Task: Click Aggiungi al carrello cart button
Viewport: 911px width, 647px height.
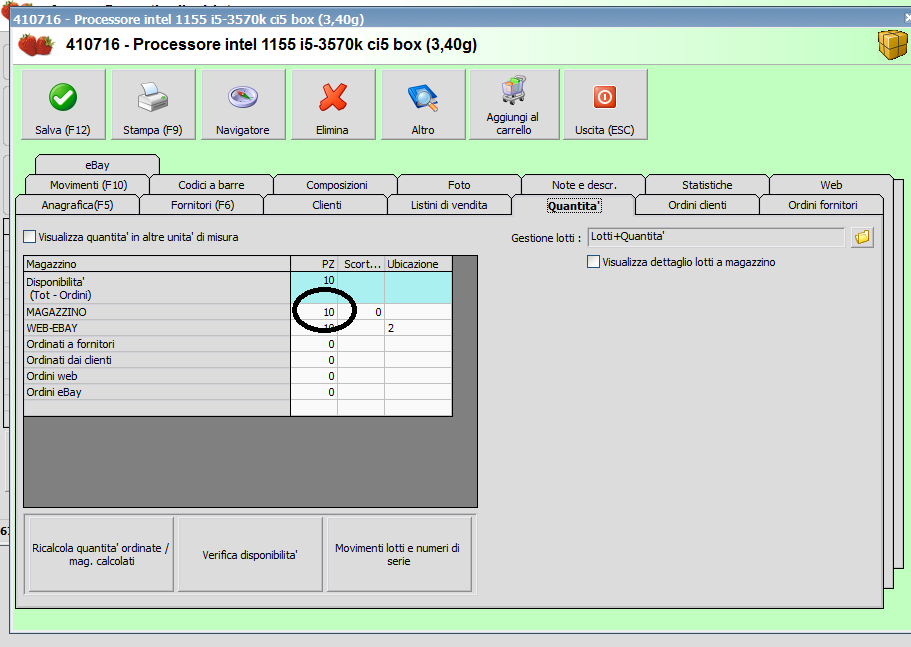Action: point(514,105)
